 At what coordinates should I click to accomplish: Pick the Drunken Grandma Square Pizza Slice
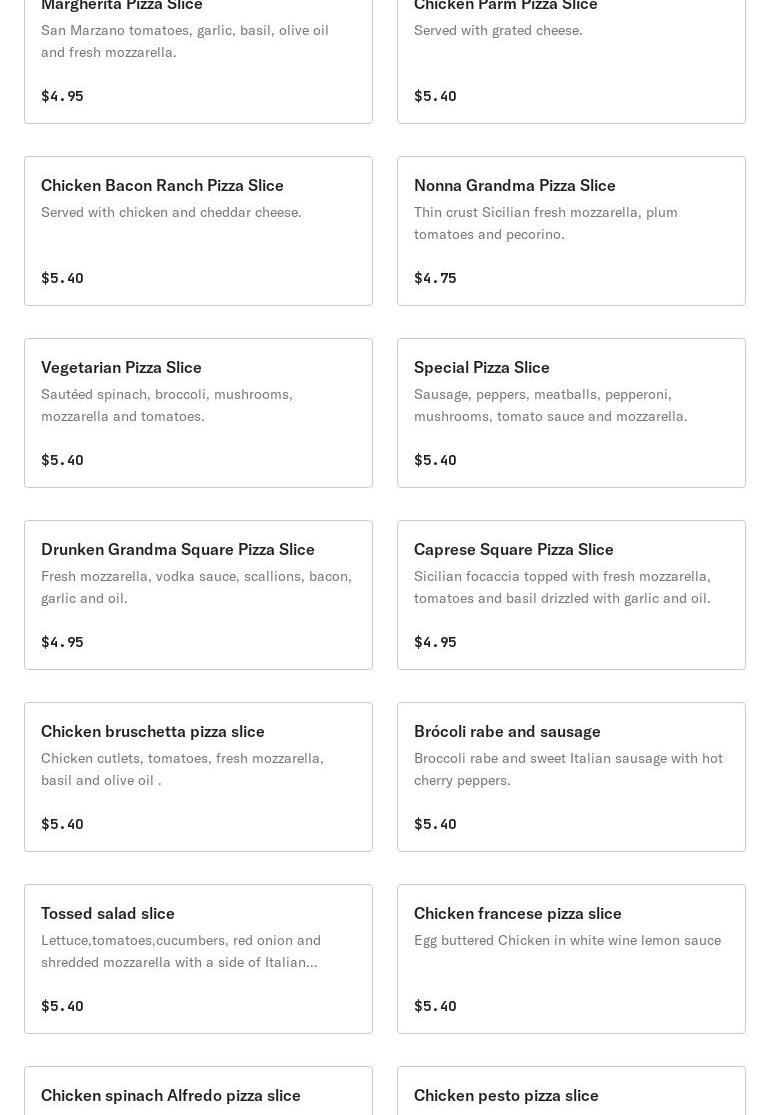[x=198, y=595]
